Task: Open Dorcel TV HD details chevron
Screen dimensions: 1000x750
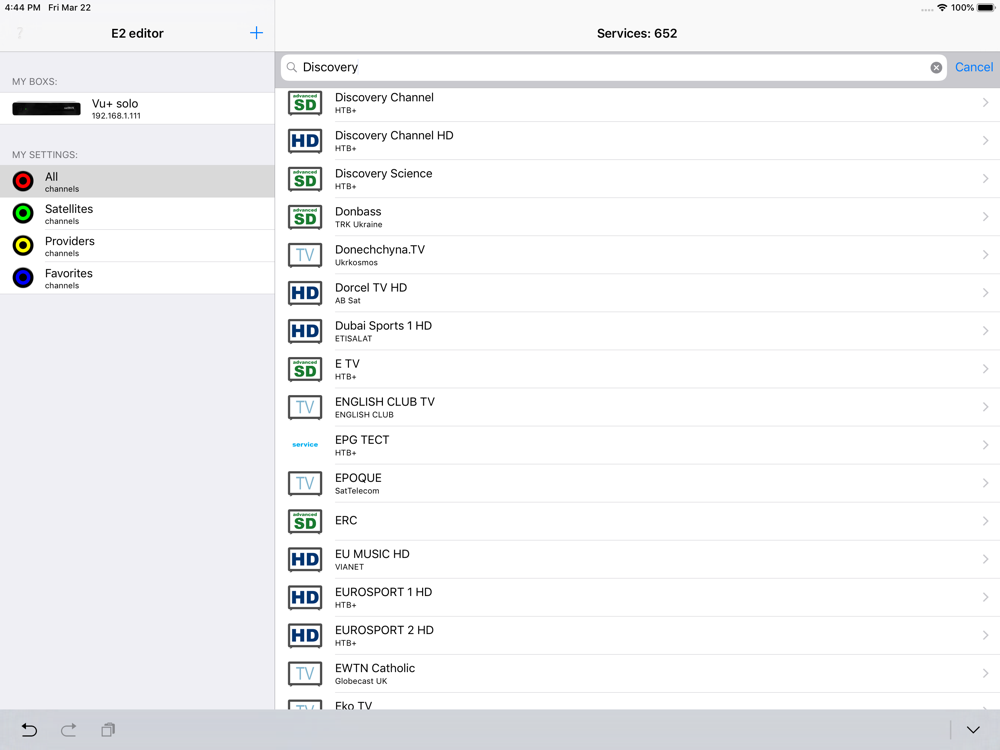Action: (x=985, y=293)
